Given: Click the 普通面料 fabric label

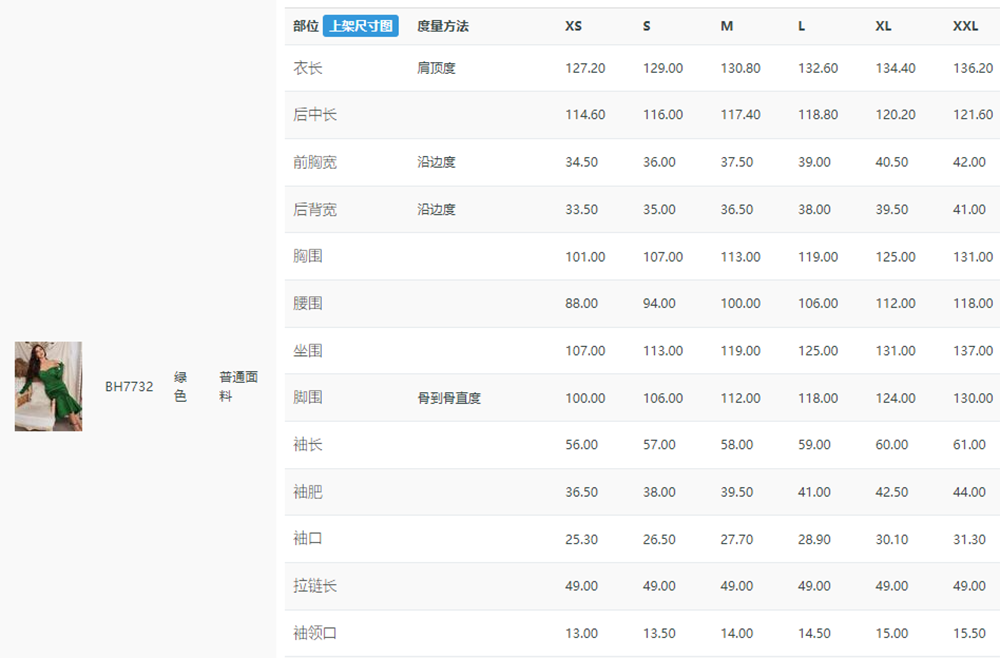Looking at the screenshot, I should [x=239, y=386].
